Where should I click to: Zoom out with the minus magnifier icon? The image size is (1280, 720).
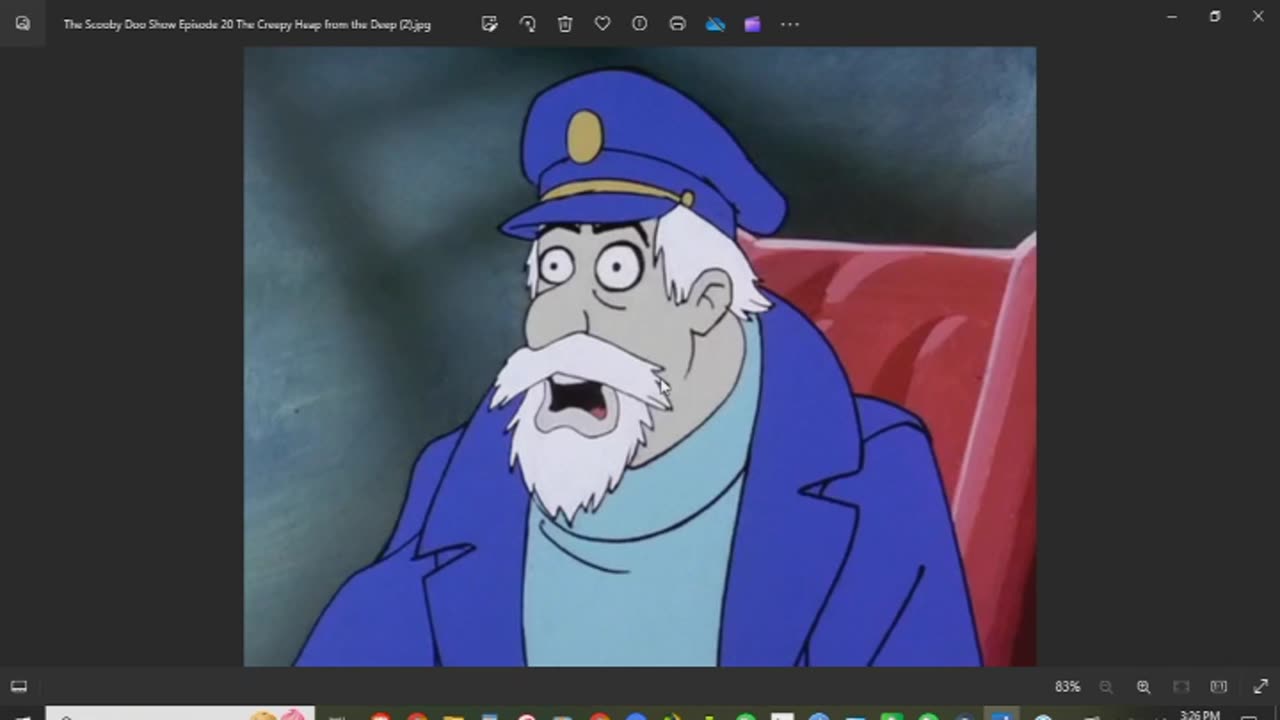click(x=1106, y=687)
